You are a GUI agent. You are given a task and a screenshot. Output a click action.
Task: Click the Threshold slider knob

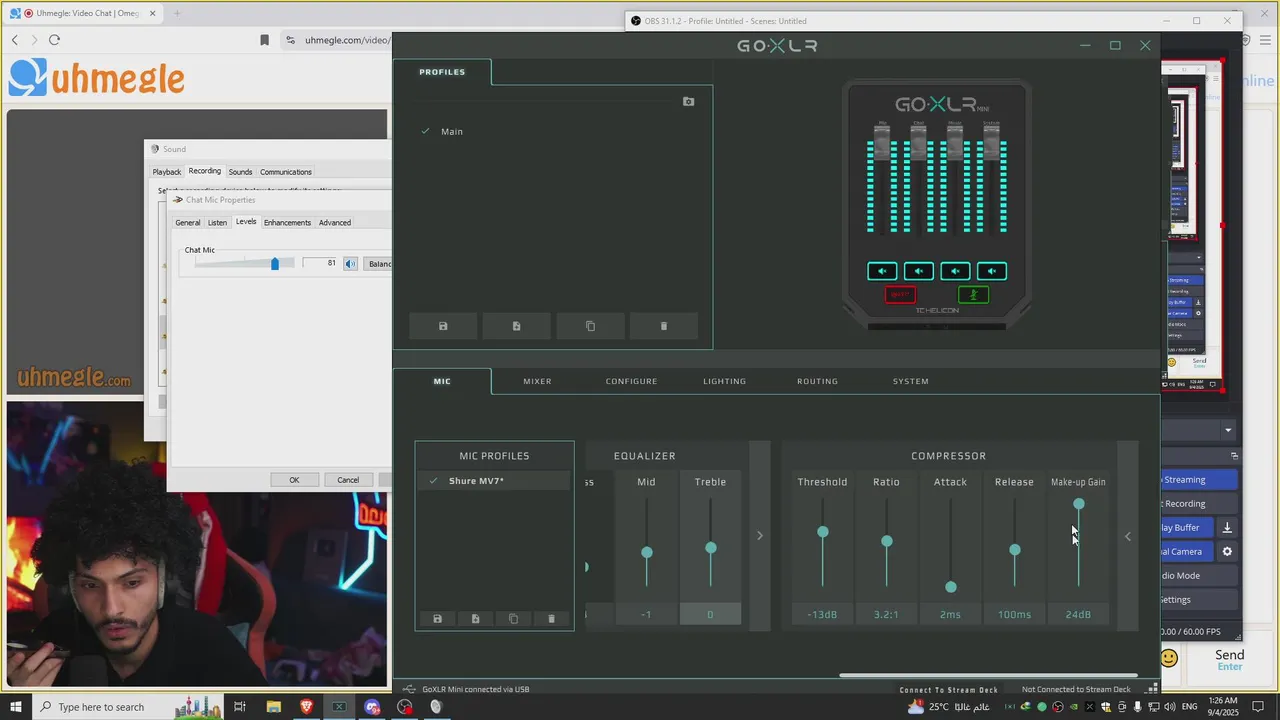[x=822, y=532]
